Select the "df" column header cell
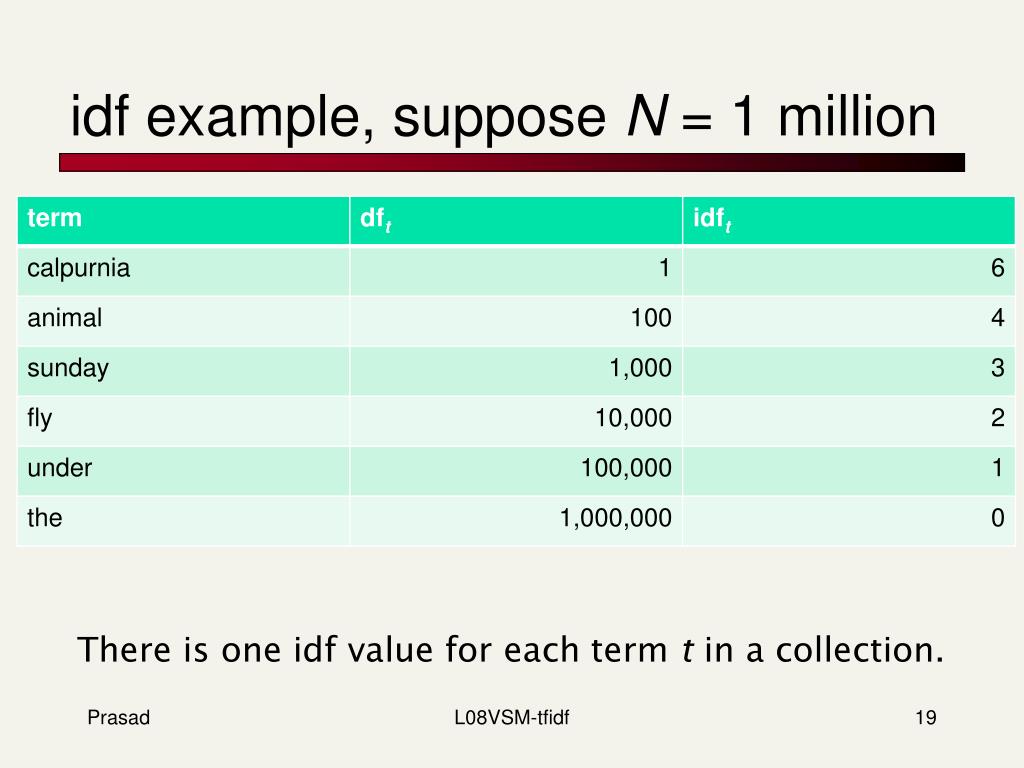Viewport: 1024px width, 768px height. (x=516, y=220)
